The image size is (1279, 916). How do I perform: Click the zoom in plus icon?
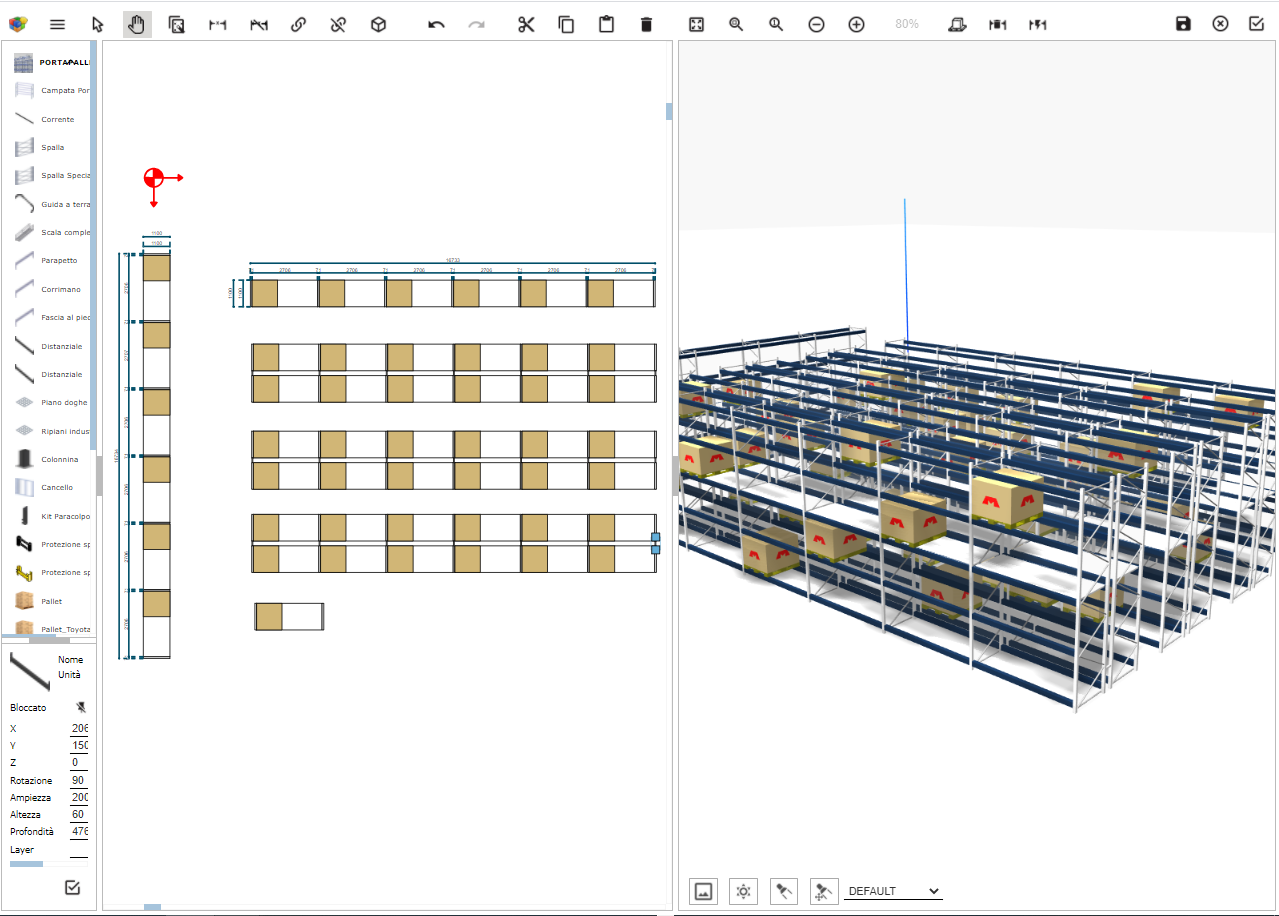(x=856, y=24)
